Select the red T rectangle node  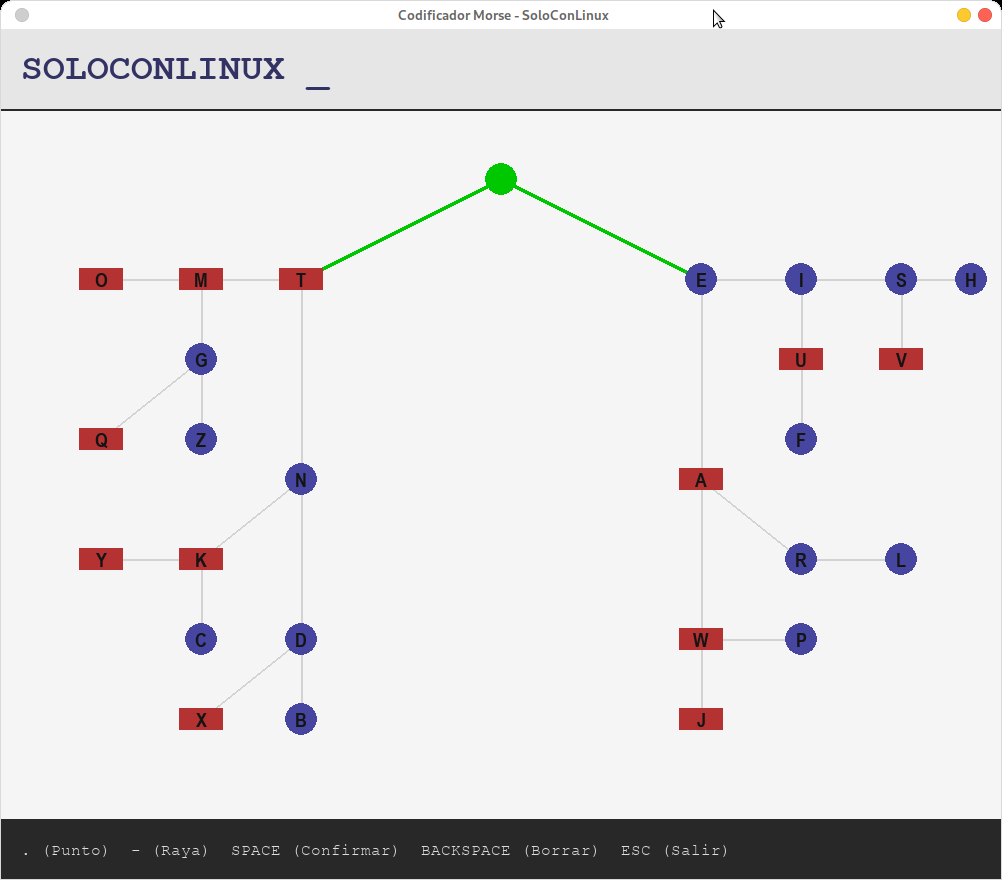301,280
